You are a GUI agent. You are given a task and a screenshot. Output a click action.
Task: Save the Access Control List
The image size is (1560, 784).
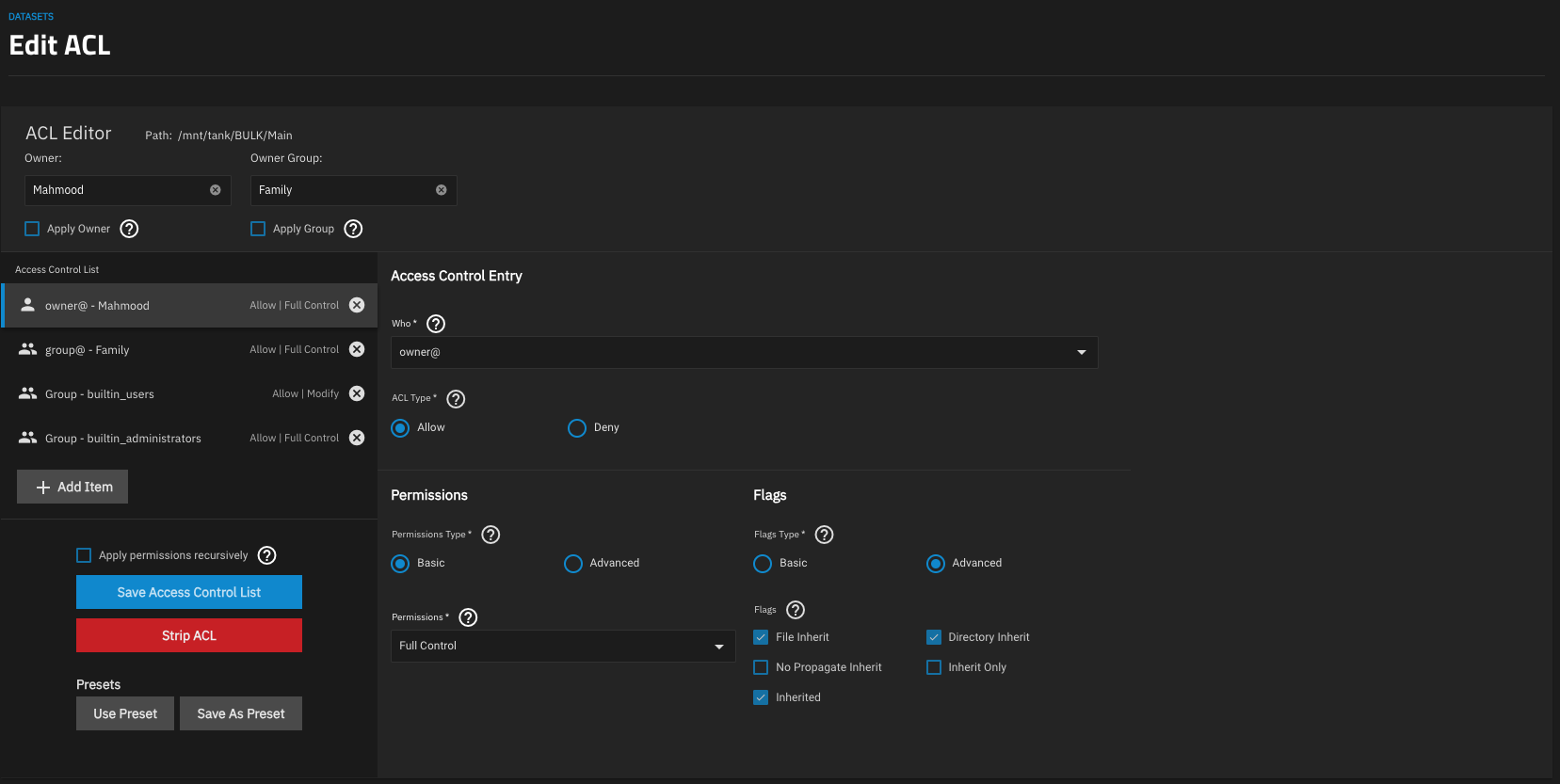pyautogui.click(x=189, y=592)
